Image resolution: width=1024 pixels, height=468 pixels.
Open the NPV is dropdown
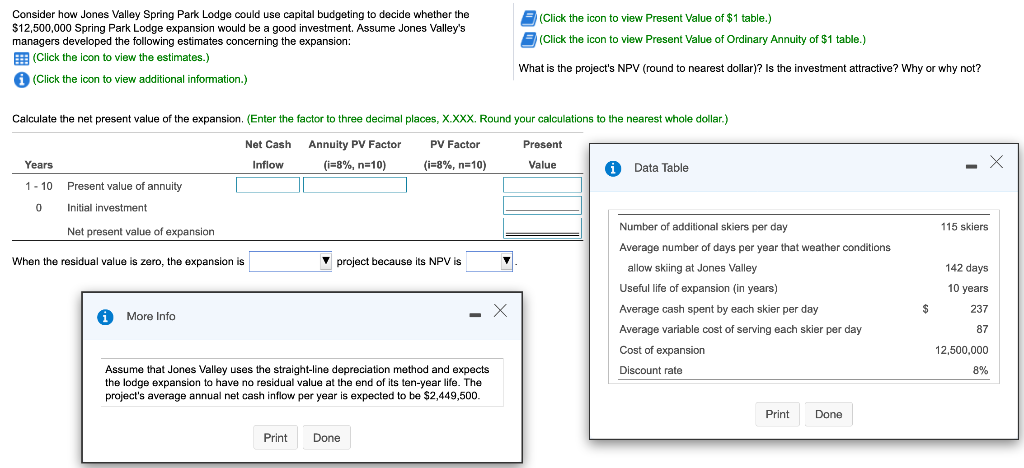[x=489, y=261]
